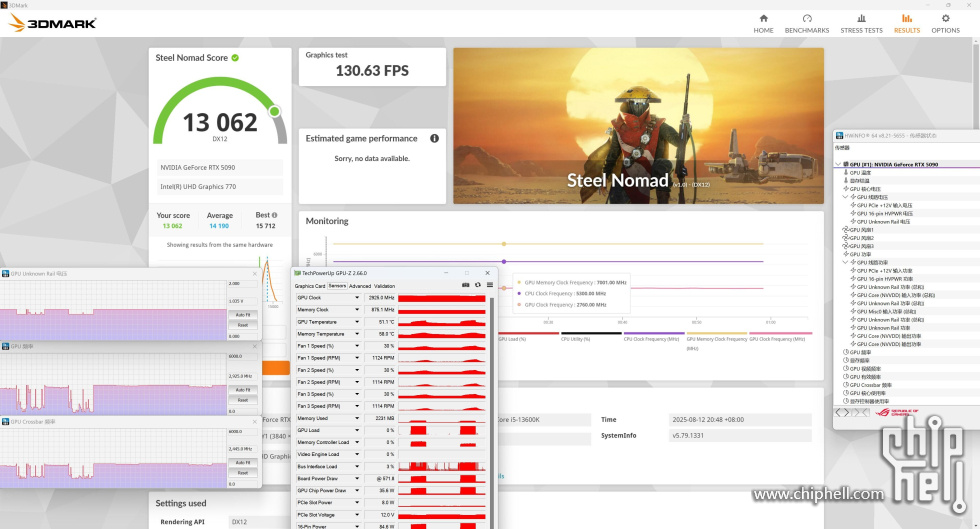Close the GPU Unknown Rail voltage graph window
Viewport: 980px width, 529px height.
254,274
